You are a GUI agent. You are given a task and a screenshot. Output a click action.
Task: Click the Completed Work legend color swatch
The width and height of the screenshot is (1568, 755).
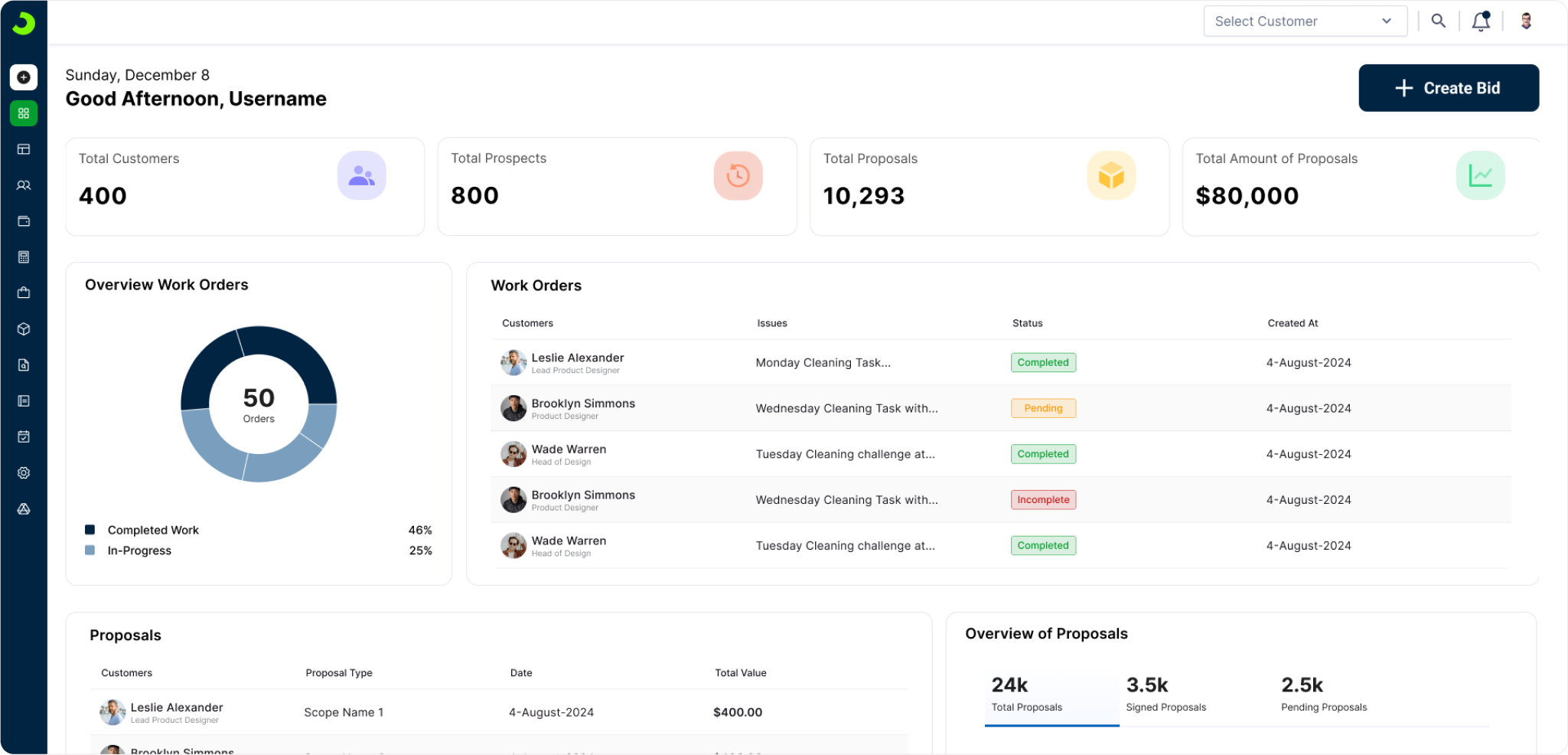(x=90, y=530)
